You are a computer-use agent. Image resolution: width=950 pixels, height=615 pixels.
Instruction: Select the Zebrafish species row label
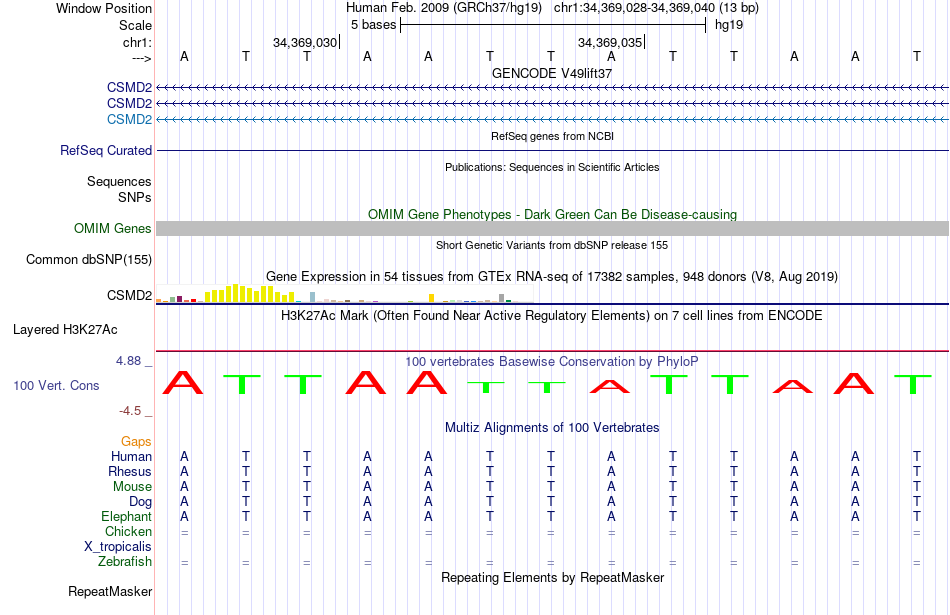tap(125, 562)
